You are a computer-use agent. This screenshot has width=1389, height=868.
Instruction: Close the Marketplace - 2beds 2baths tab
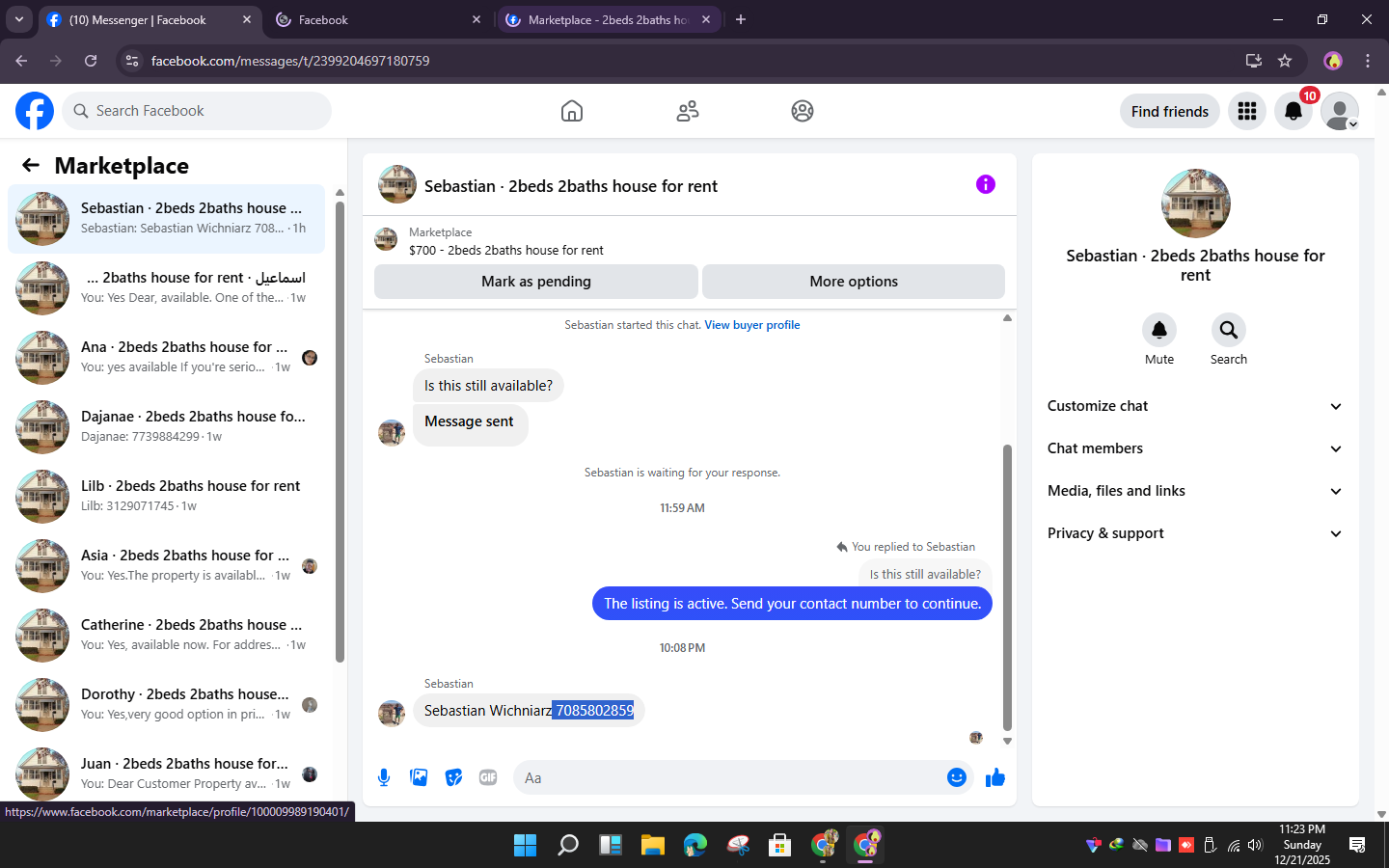pyautogui.click(x=706, y=19)
